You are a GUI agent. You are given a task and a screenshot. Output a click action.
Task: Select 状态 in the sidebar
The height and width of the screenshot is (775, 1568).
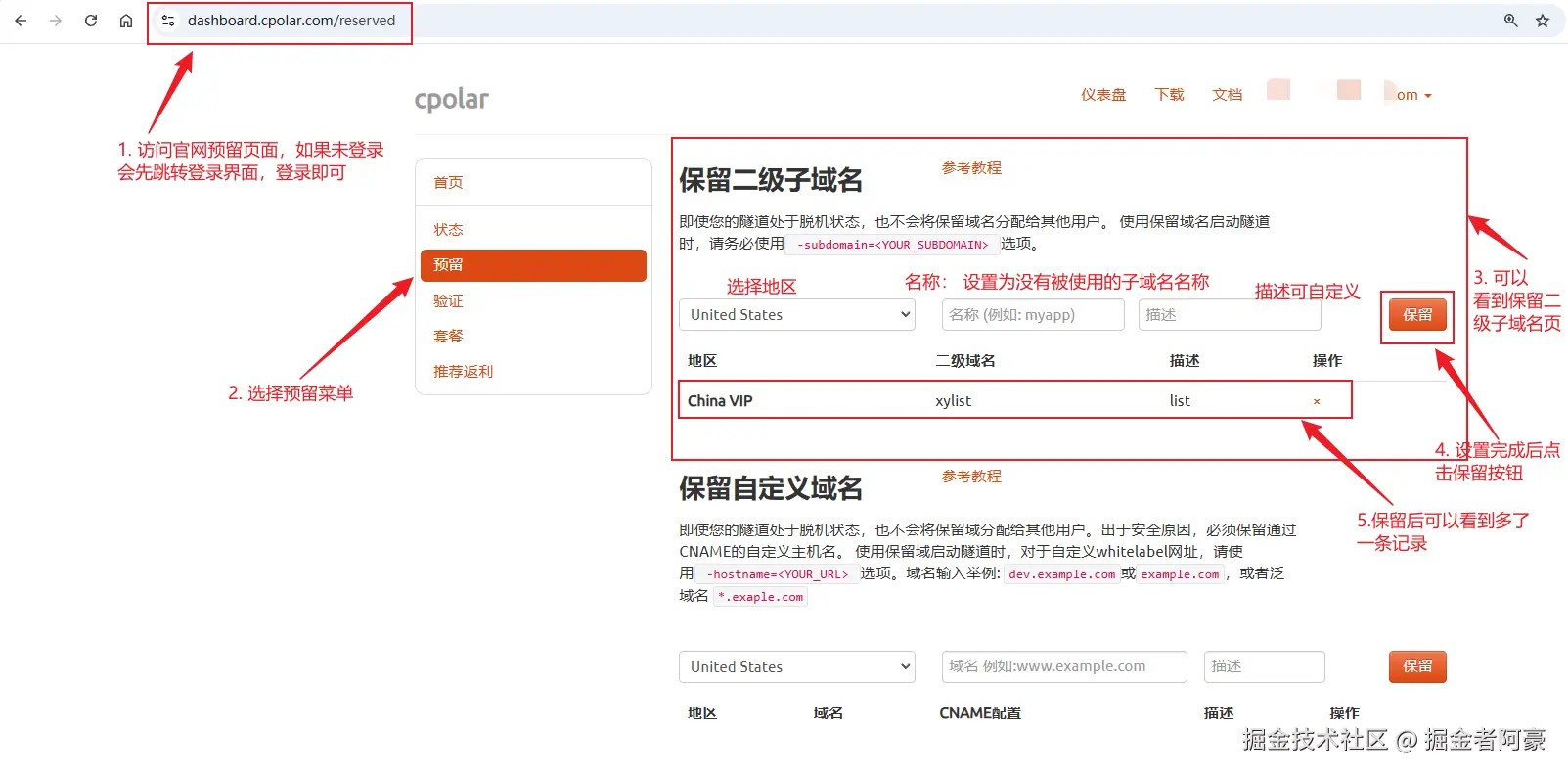tap(448, 230)
